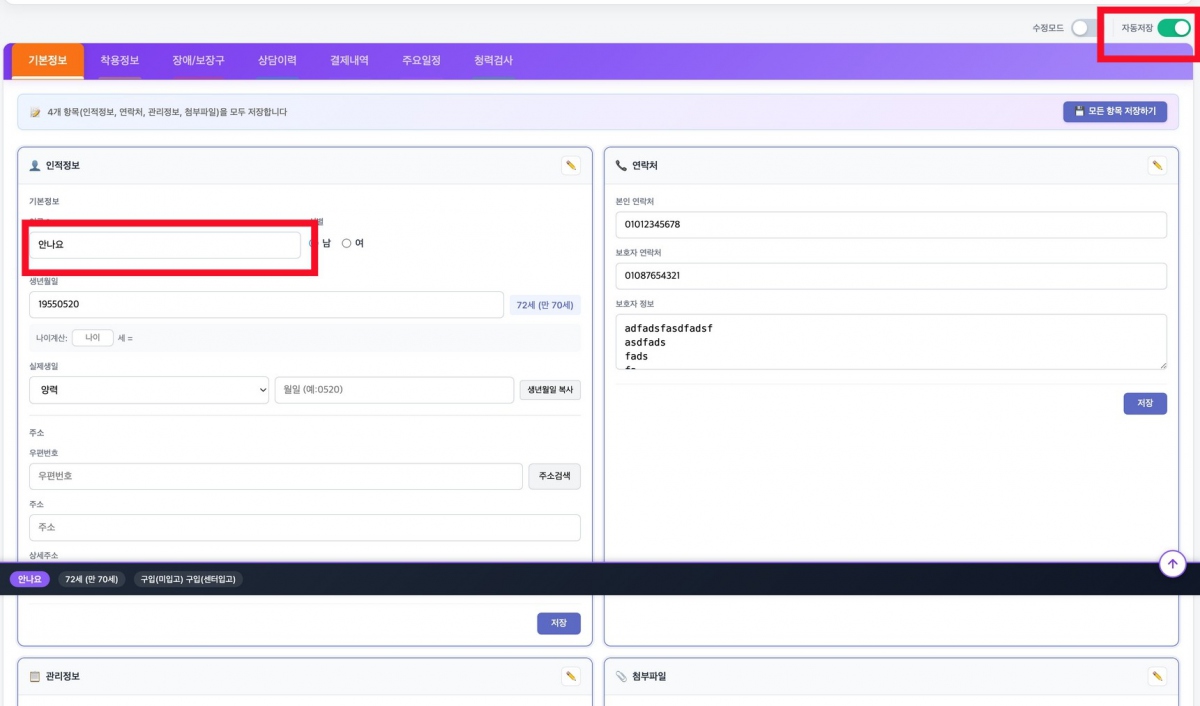The height and width of the screenshot is (706, 1200).
Task: Turn off the 자동저장 switch
Action: click(1173, 28)
